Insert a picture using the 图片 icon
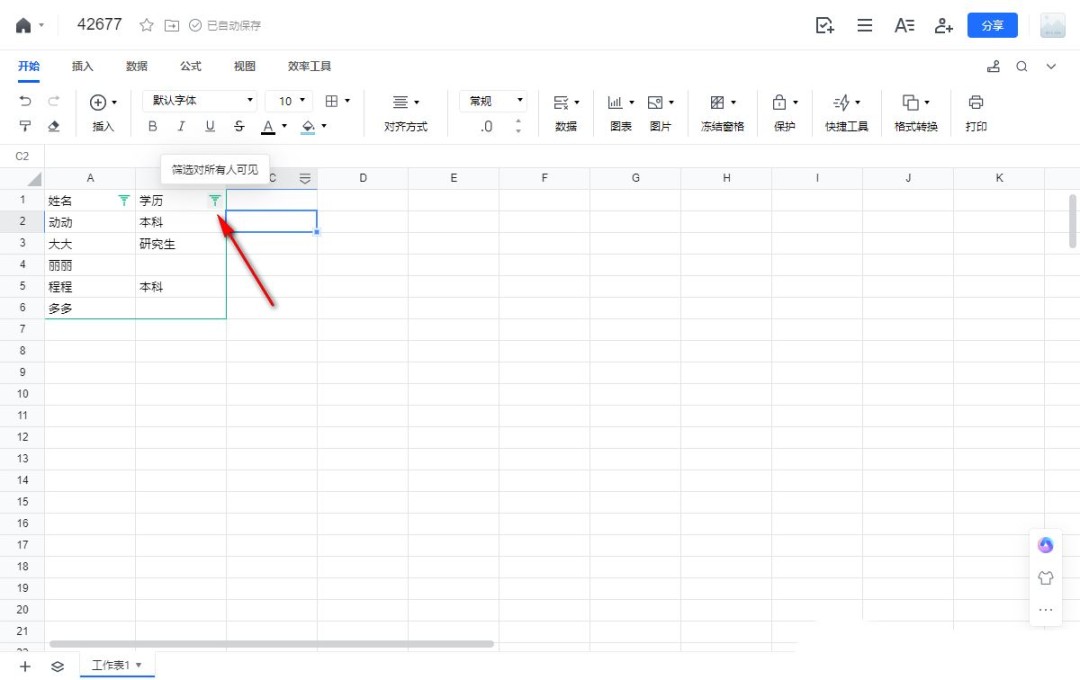The width and height of the screenshot is (1080, 680). pos(656,101)
